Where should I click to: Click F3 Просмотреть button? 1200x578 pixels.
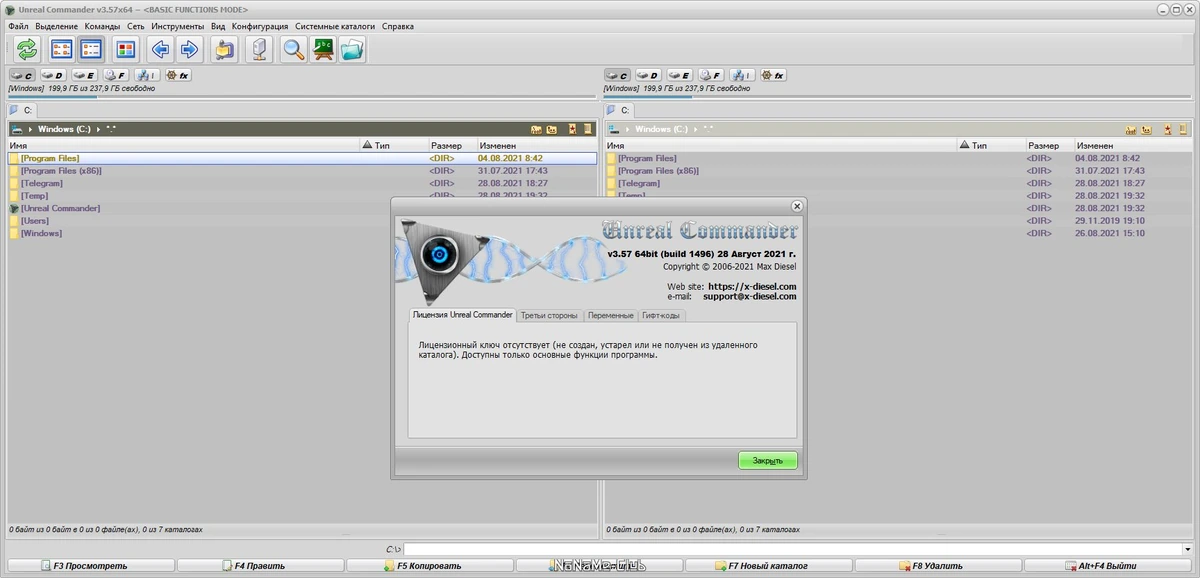pyautogui.click(x=90, y=566)
